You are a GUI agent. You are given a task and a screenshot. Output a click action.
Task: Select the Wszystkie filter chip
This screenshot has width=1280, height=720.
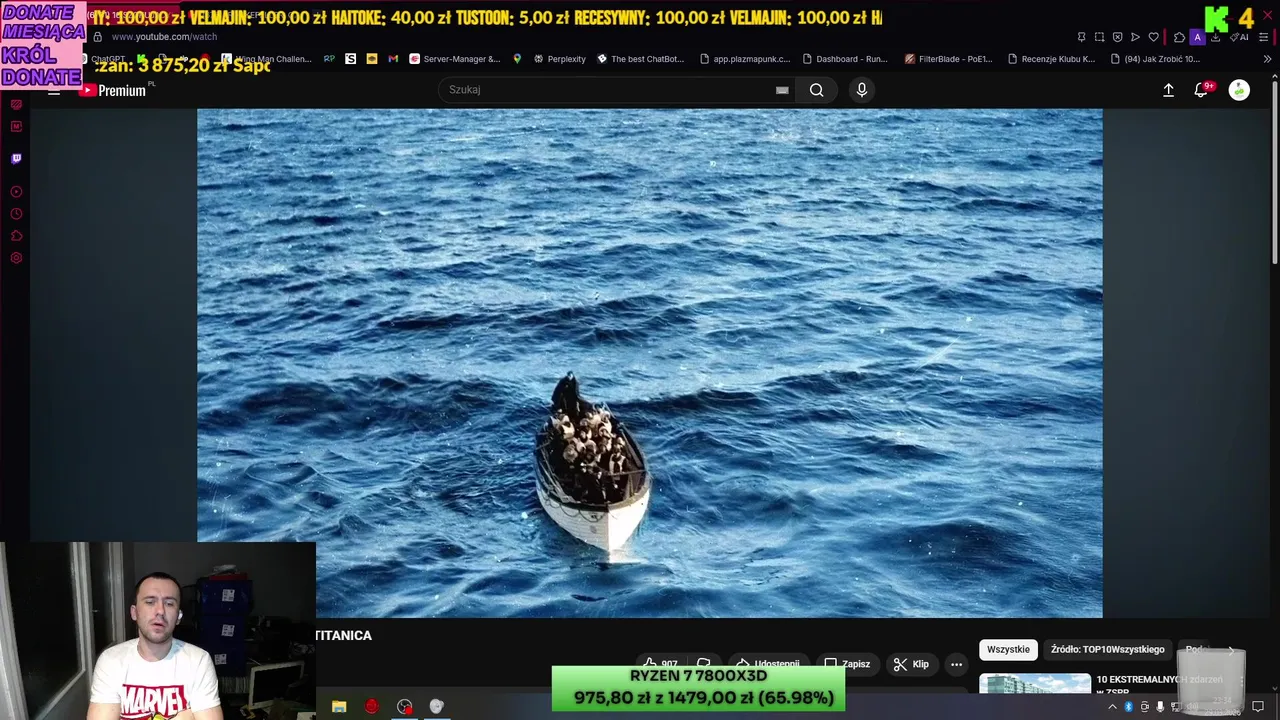1008,650
